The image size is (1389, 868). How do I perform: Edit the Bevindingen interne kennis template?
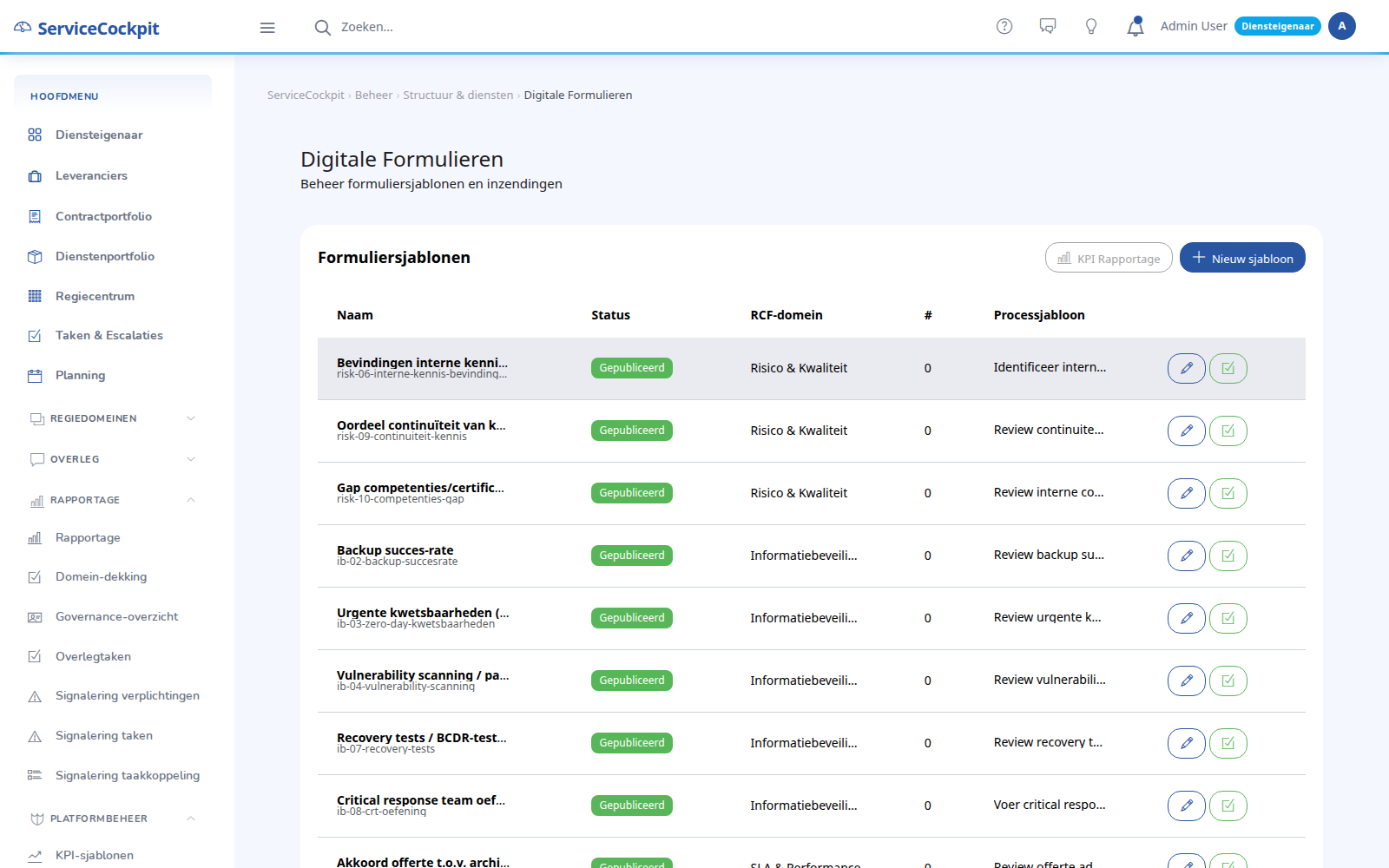[x=1187, y=368]
